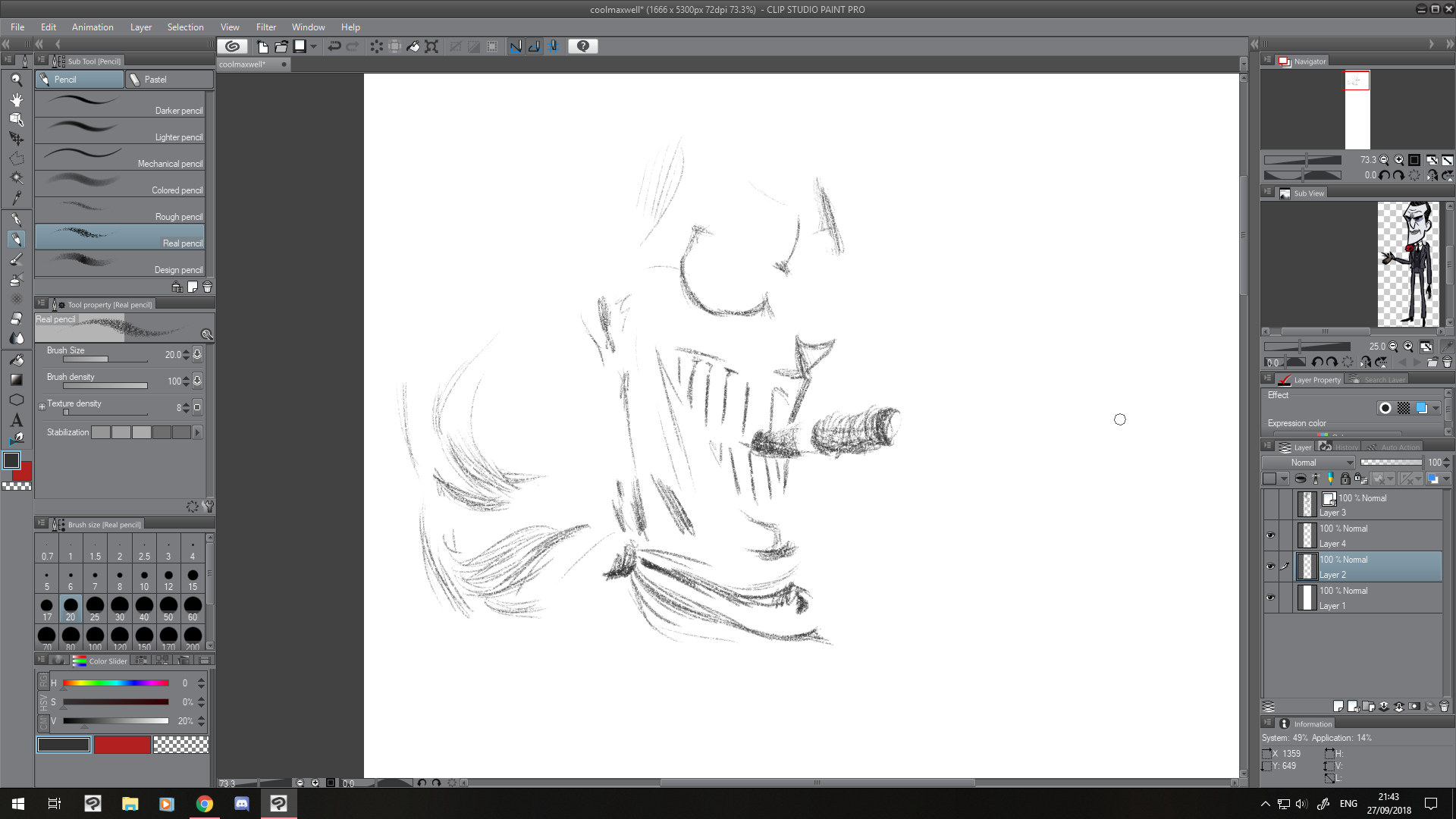
Task: Pick brush size 30 preset
Action: coord(119,609)
